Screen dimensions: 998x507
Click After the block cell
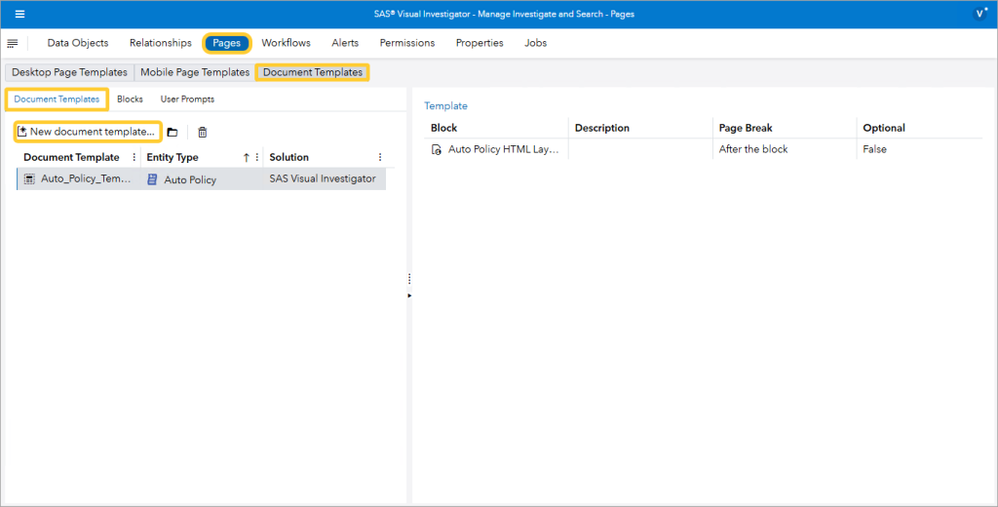[754, 149]
